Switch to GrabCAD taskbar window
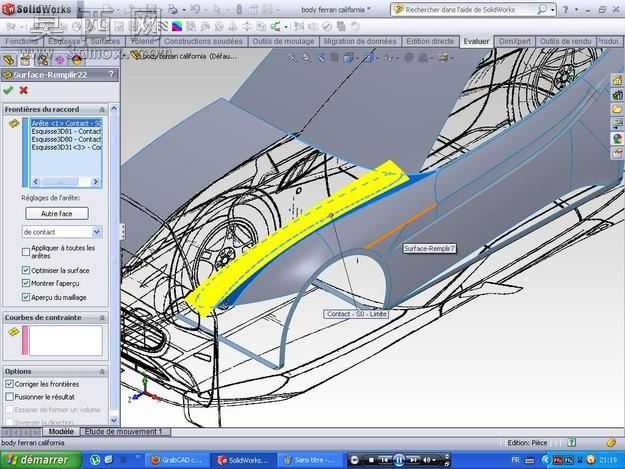 [x=177, y=460]
